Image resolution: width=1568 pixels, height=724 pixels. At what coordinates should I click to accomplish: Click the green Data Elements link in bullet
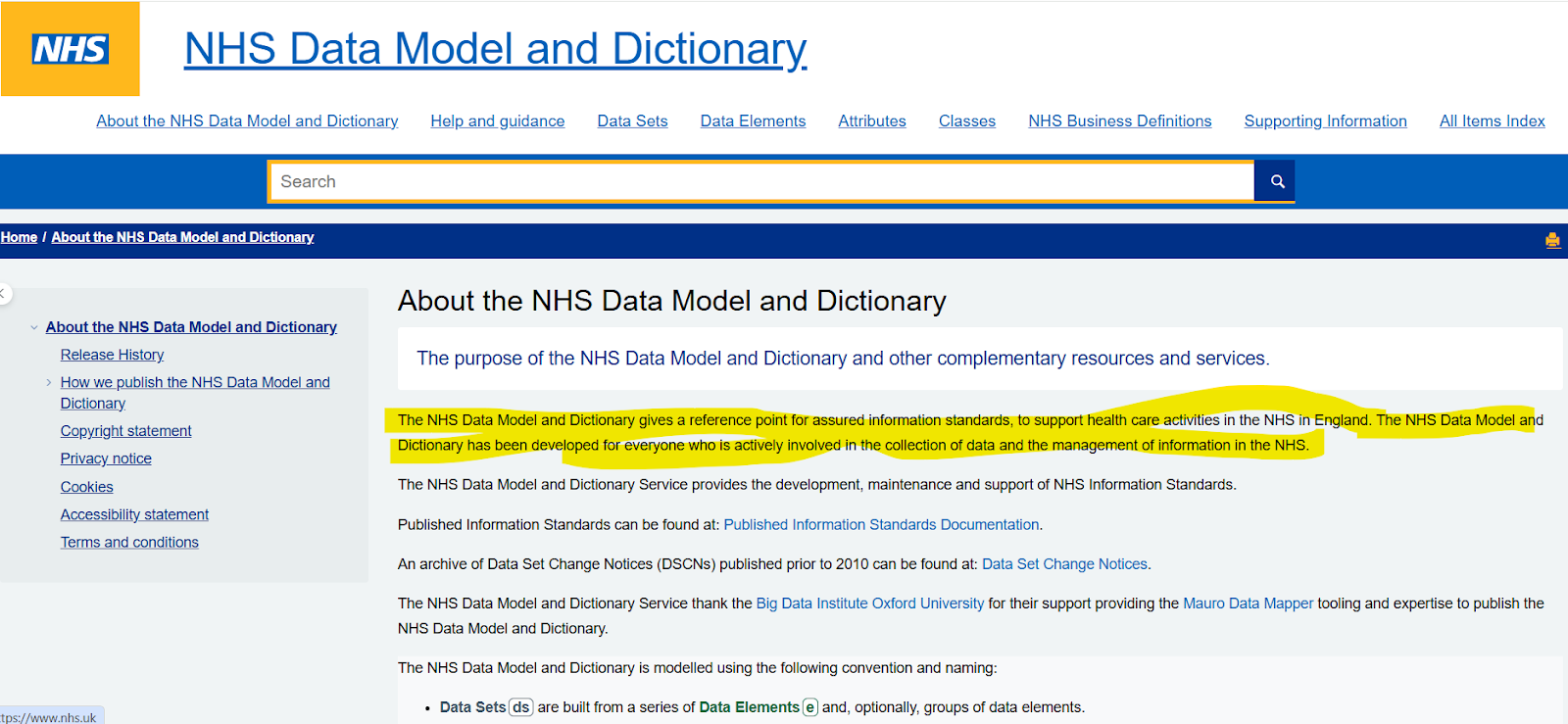(749, 707)
